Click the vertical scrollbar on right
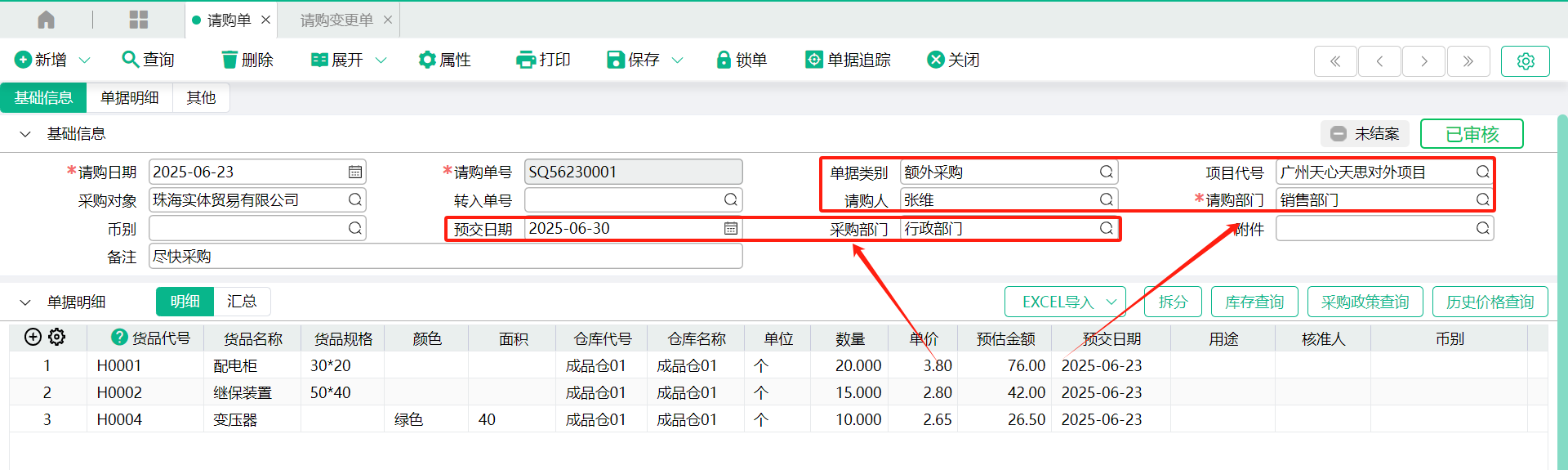Viewport: 1568px width, 470px height. point(1562,292)
